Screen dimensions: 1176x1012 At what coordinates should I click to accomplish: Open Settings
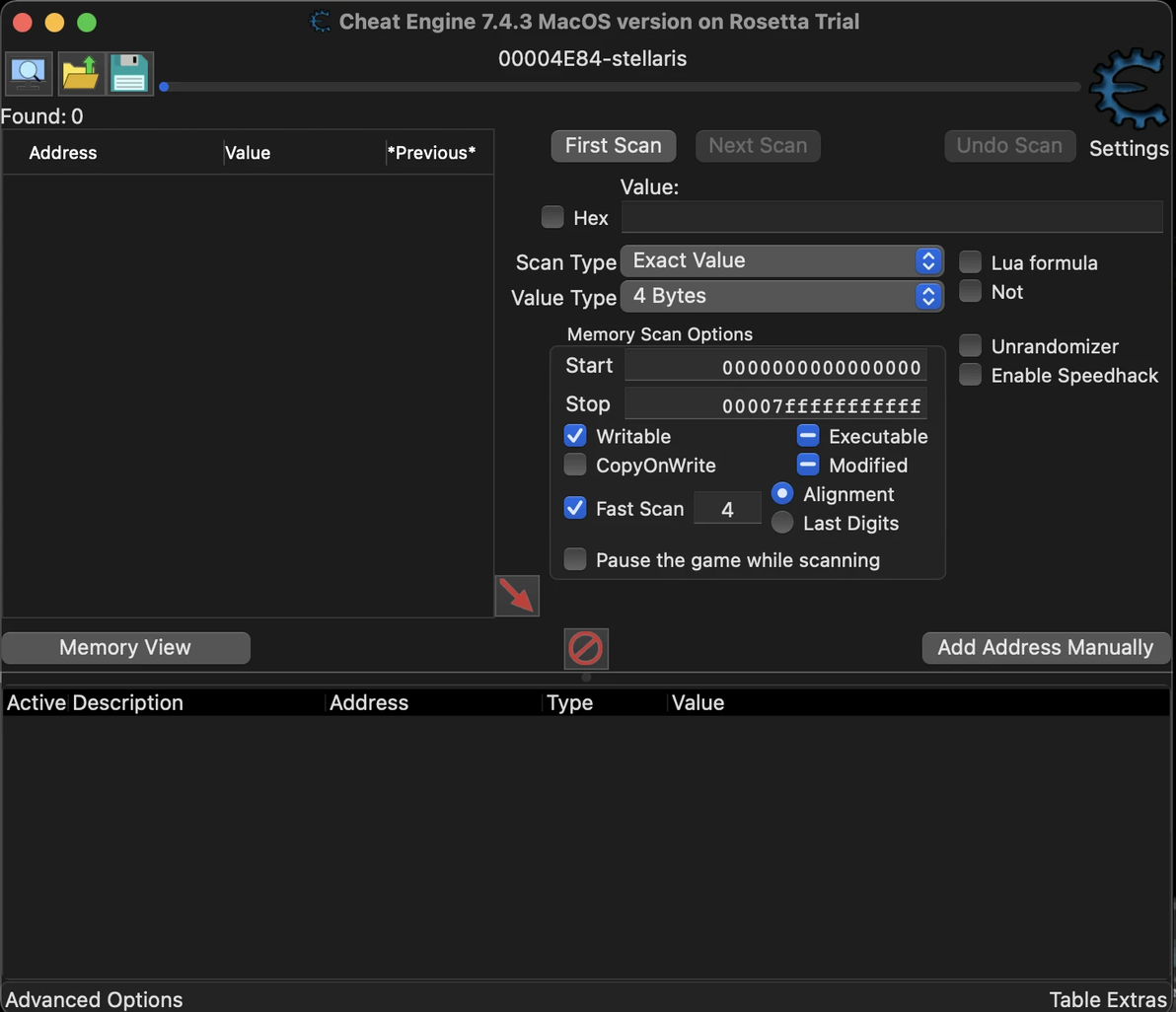coord(1129,148)
